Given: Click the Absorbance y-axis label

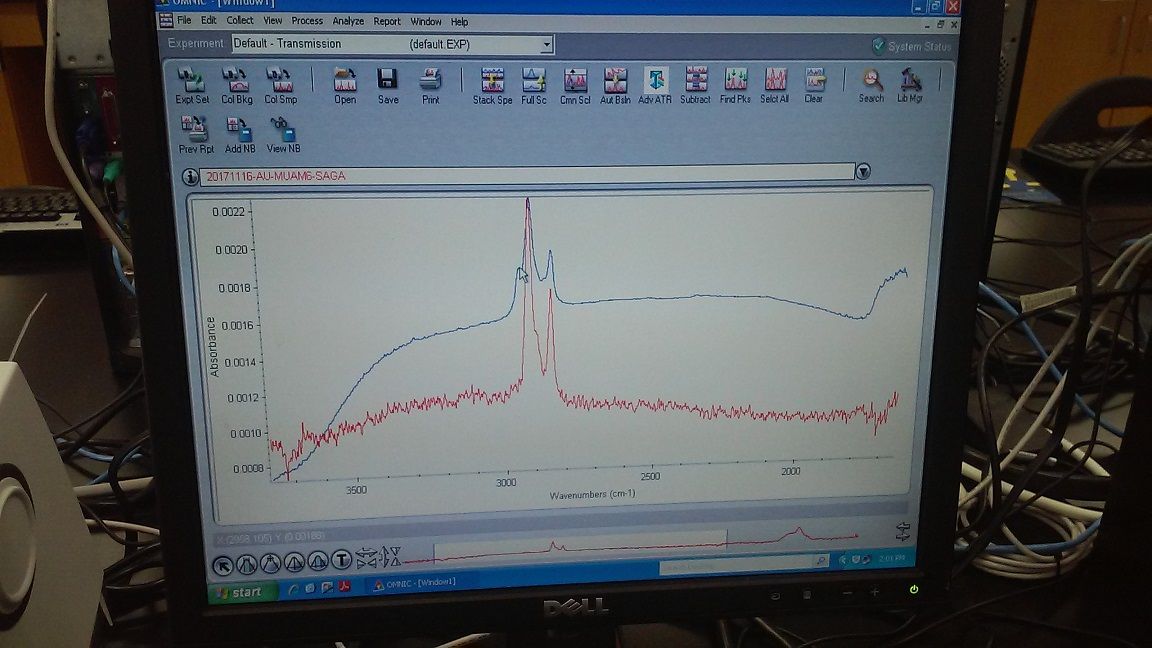Looking at the screenshot, I should [212, 347].
